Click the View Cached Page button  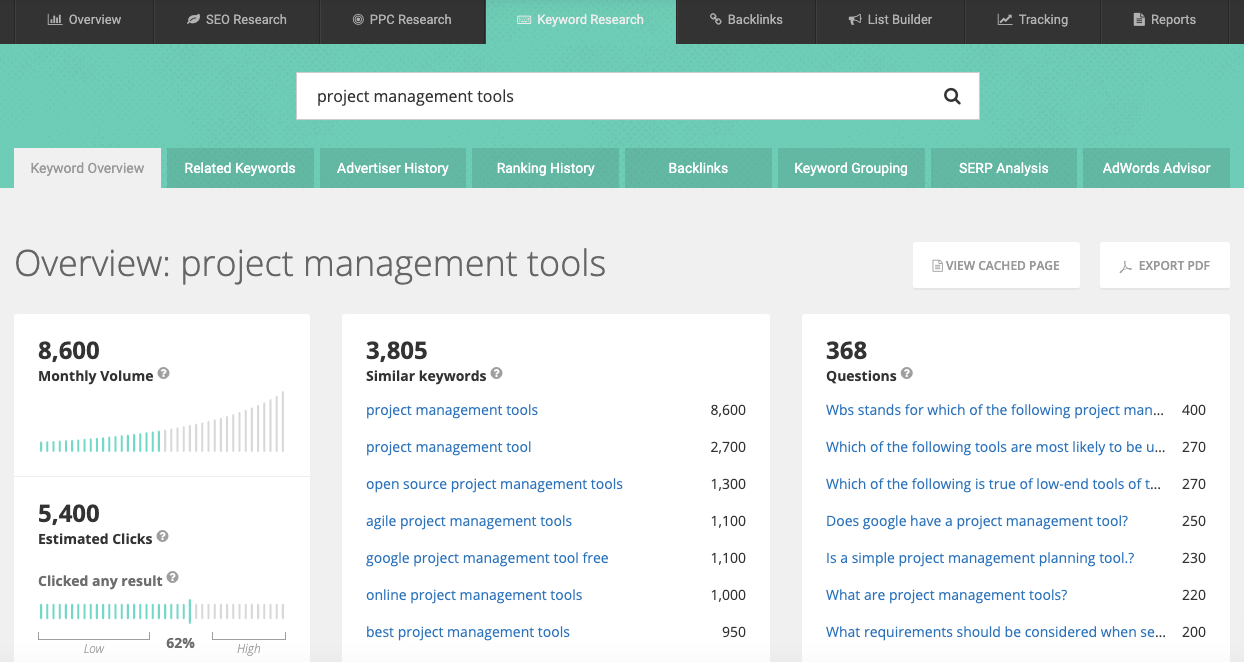pyautogui.click(x=996, y=265)
